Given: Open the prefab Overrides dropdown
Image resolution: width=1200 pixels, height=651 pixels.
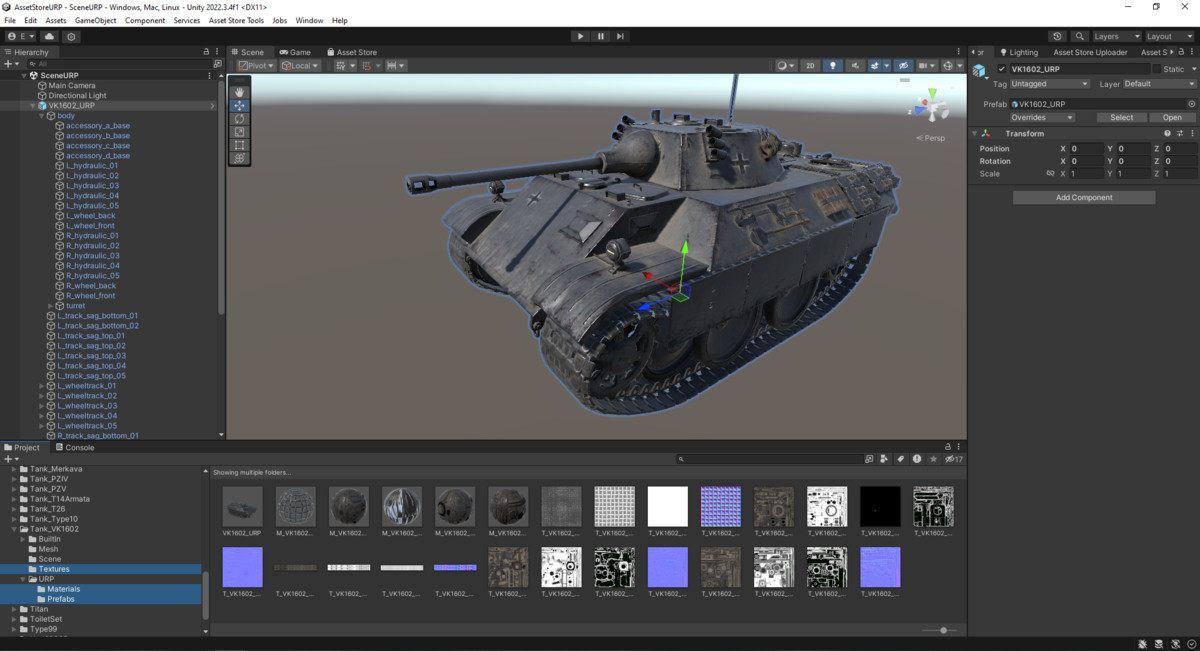Looking at the screenshot, I should [x=1043, y=117].
